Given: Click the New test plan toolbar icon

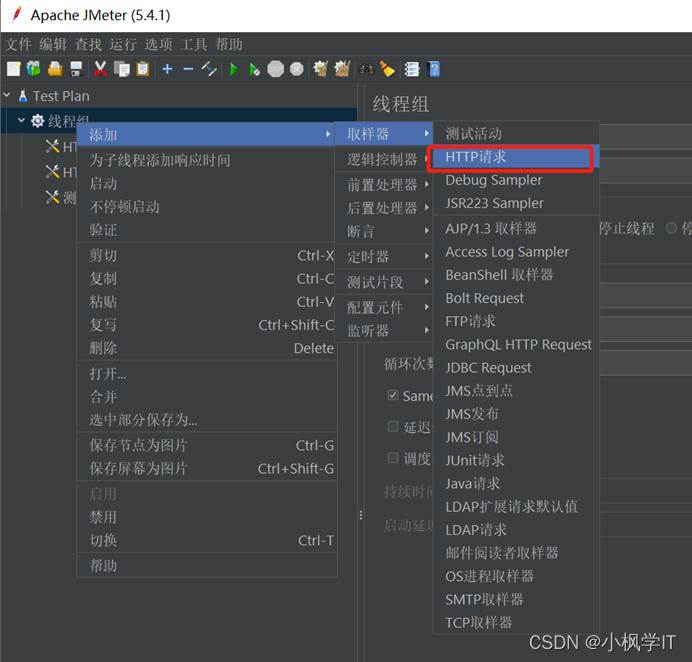Looking at the screenshot, I should pos(13,69).
